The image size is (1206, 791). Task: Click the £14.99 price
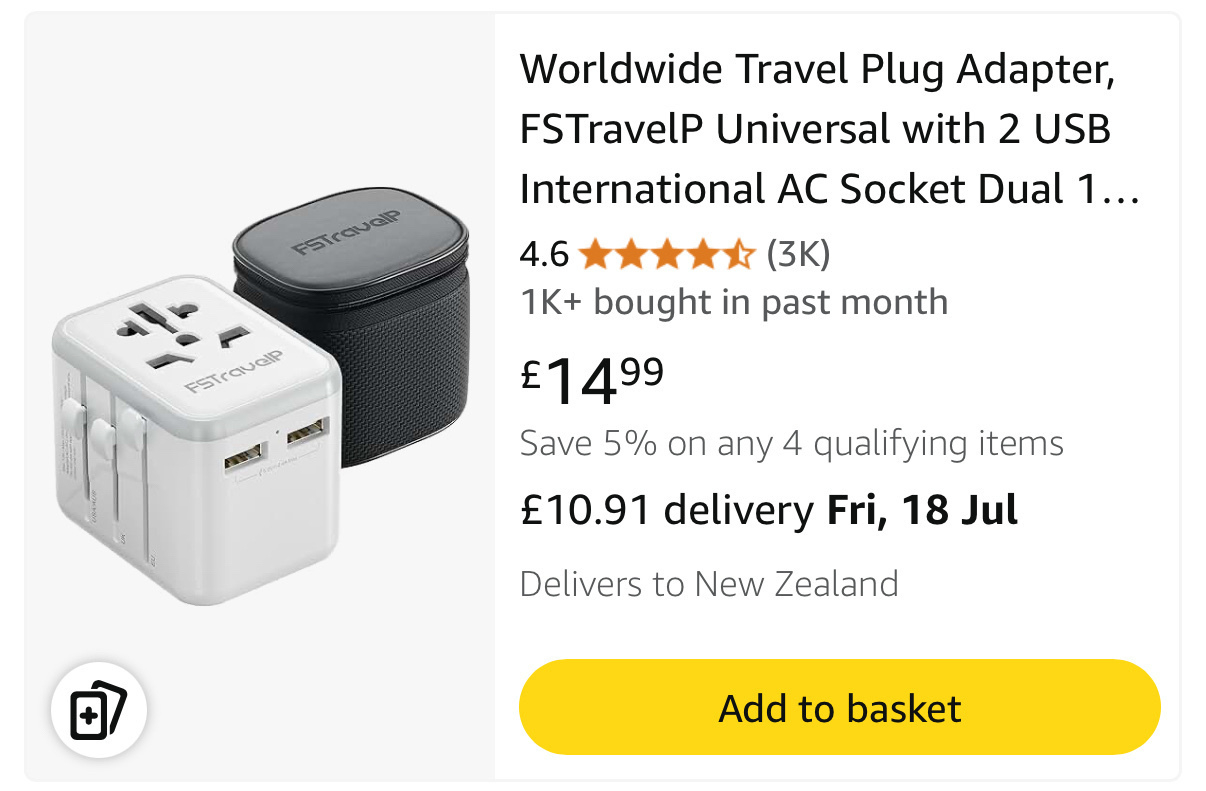[x=592, y=381]
